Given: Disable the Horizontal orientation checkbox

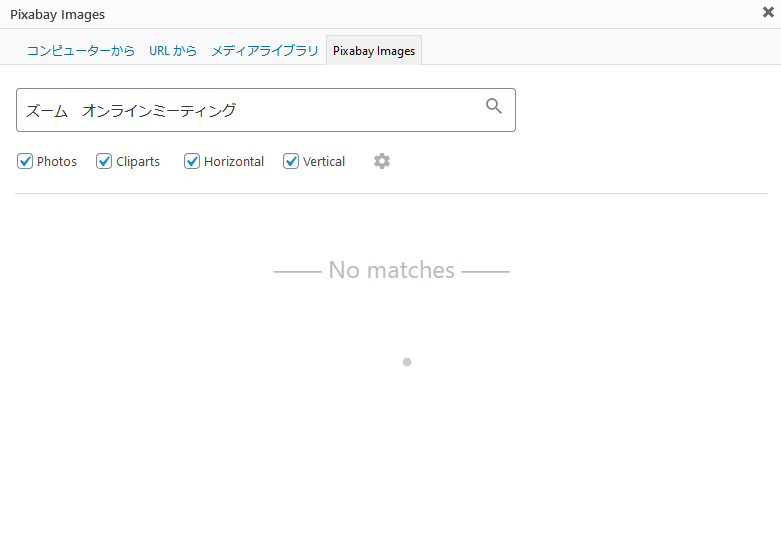Looking at the screenshot, I should (192, 161).
